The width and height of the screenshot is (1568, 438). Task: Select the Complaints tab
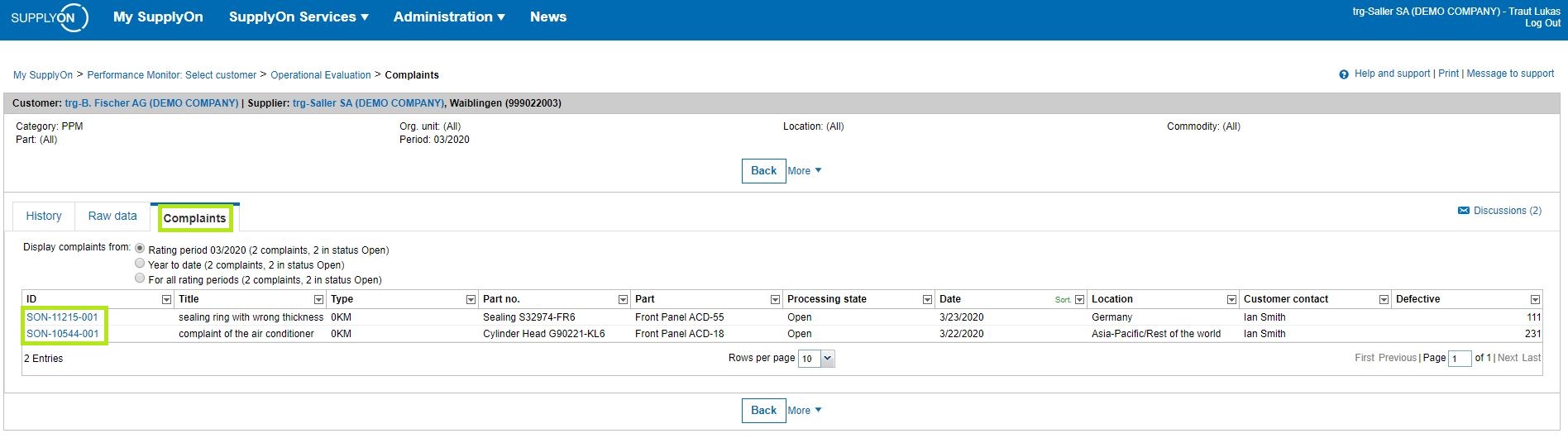coord(195,218)
